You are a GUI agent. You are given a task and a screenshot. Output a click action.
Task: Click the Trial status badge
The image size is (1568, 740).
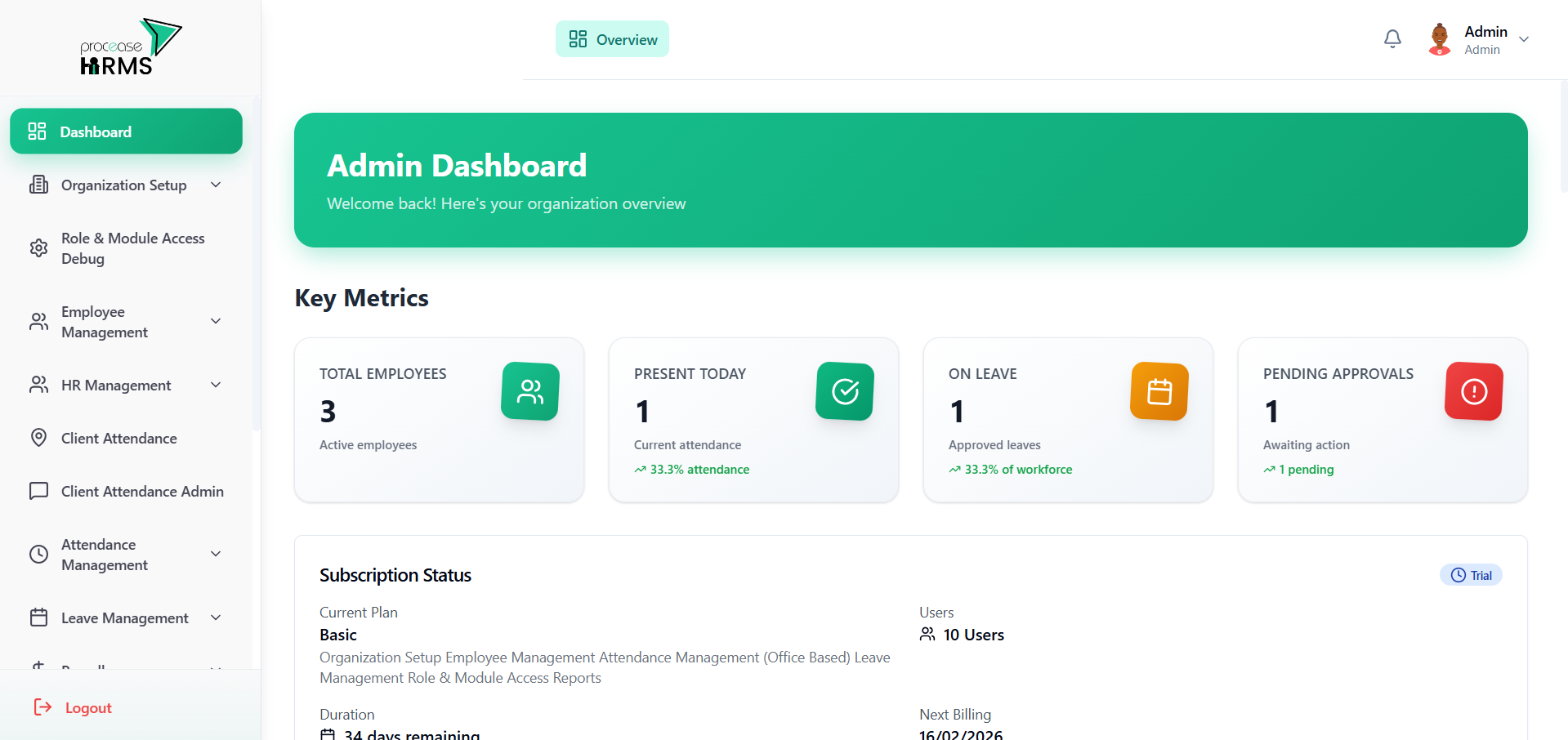pyautogui.click(x=1471, y=575)
